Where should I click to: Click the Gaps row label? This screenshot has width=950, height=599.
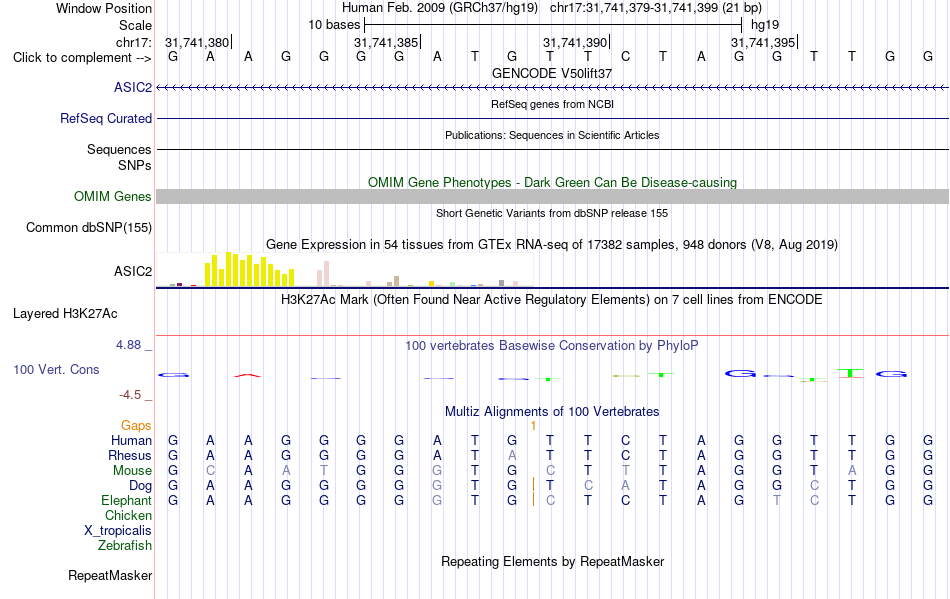[136, 426]
